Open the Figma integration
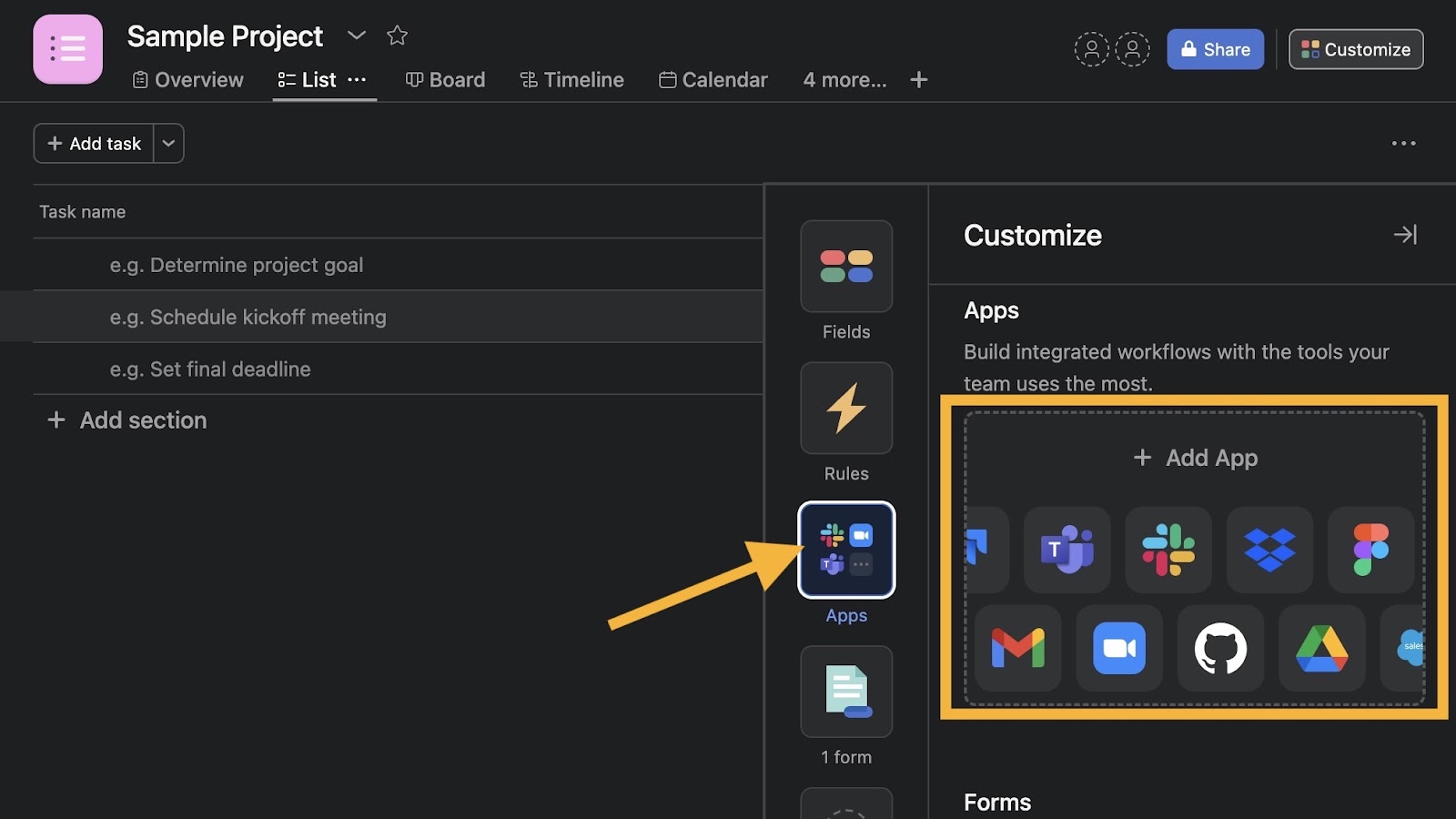1456x819 pixels. (x=1370, y=550)
